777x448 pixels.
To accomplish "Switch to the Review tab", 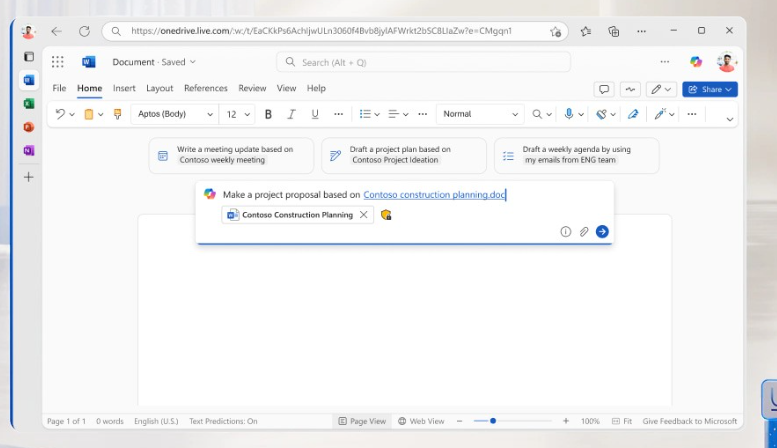I will [252, 88].
